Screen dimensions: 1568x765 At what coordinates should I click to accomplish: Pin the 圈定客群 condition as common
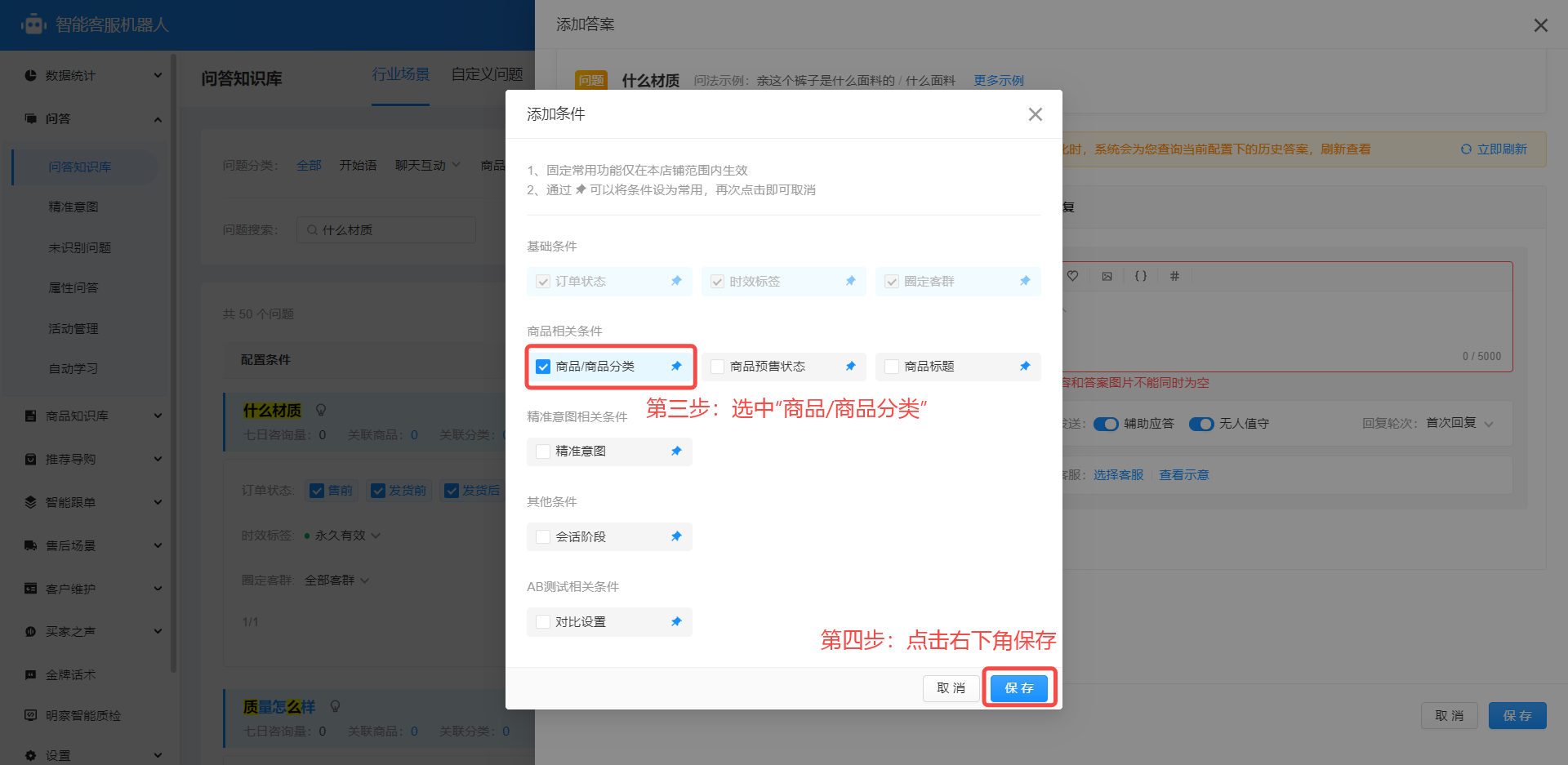click(1025, 281)
